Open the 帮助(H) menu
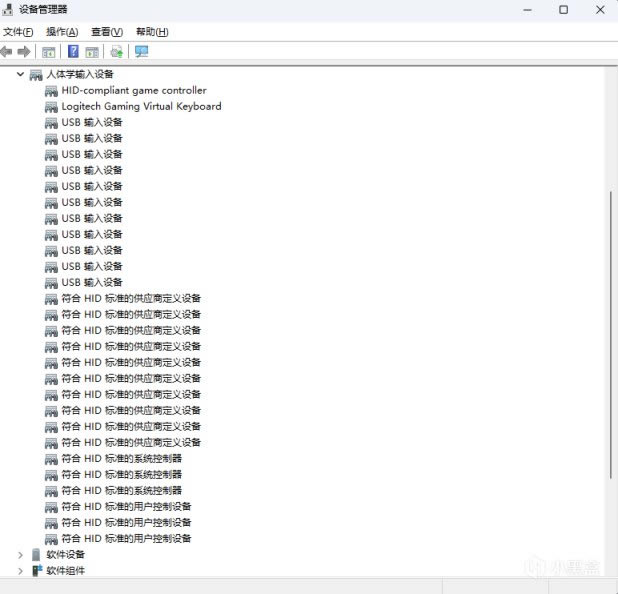The width and height of the screenshot is (618, 594). pos(152,32)
